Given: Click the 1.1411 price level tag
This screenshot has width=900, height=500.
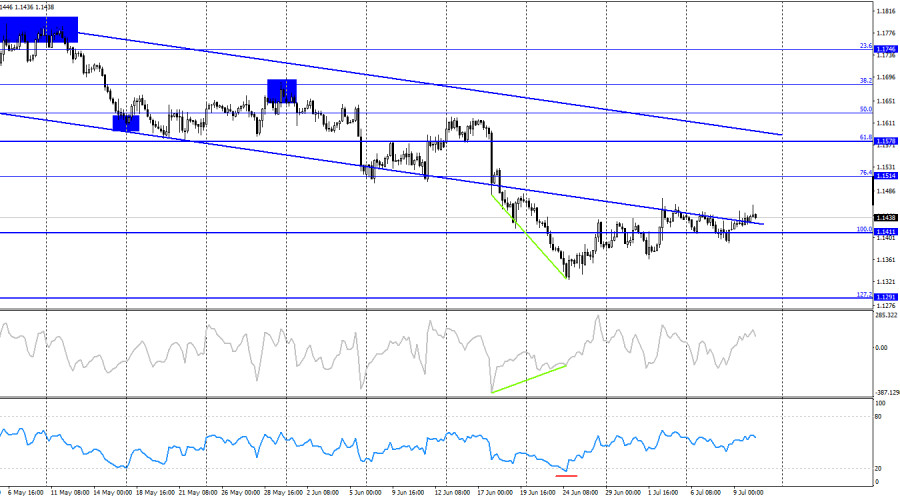Looking at the screenshot, I should 885,232.
